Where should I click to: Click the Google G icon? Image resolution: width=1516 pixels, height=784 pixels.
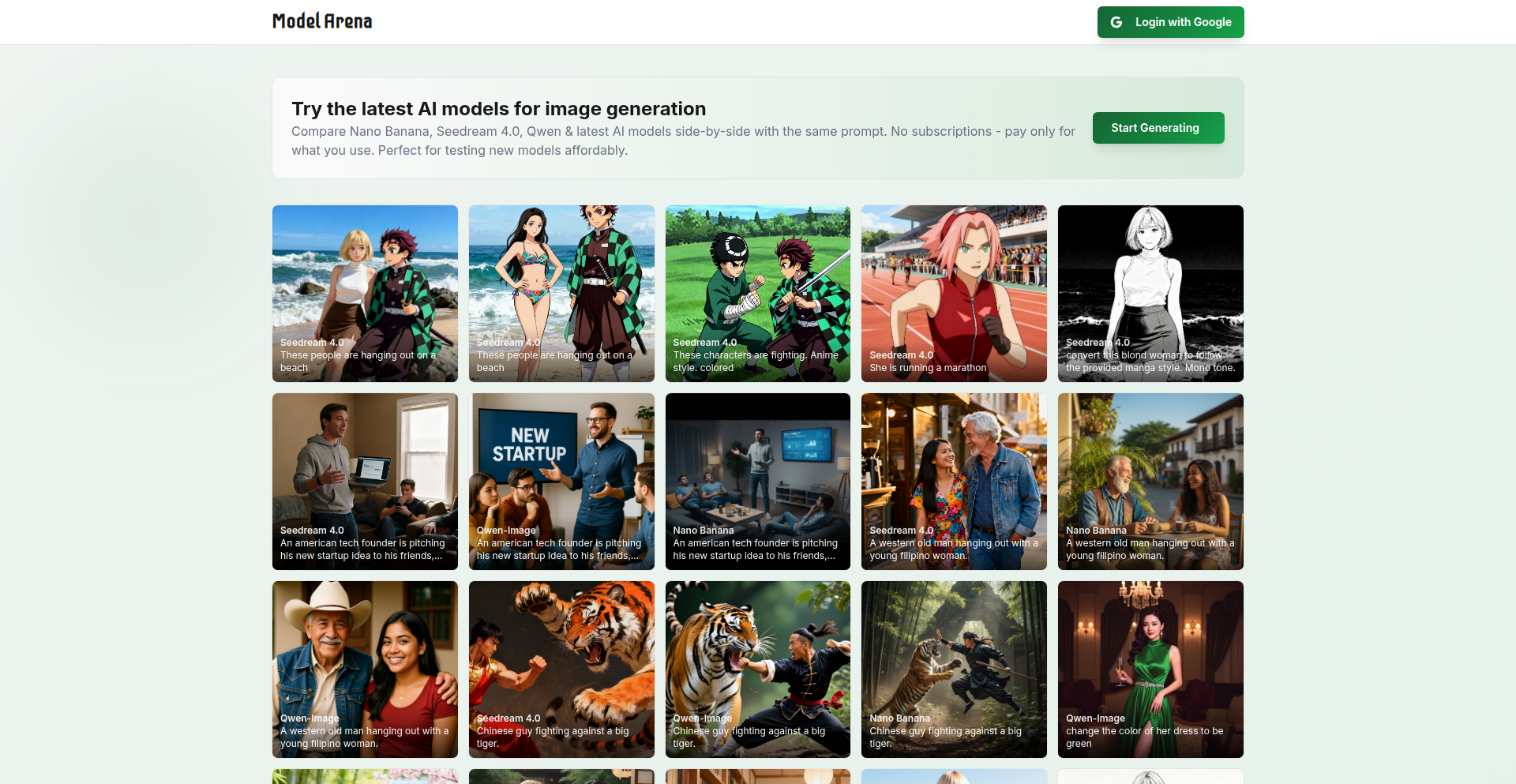(1116, 22)
